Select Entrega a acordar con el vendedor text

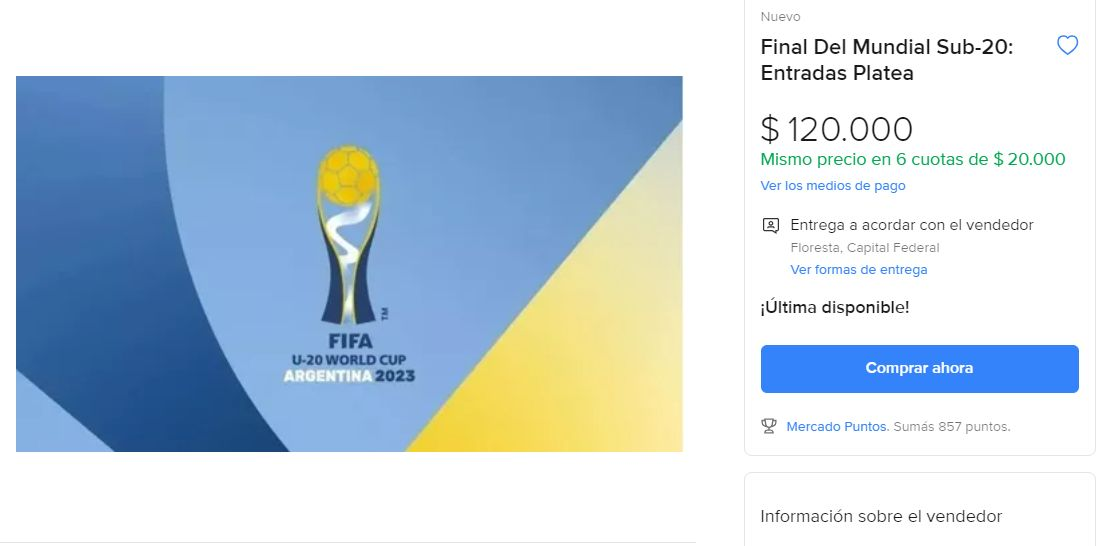click(911, 225)
